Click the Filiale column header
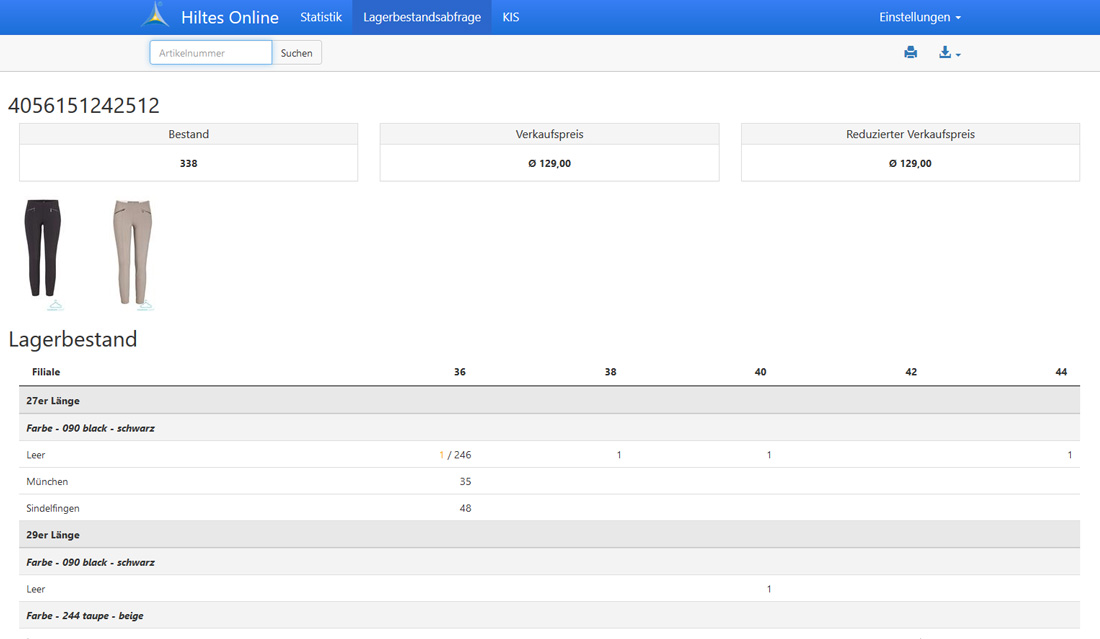Image resolution: width=1100 pixels, height=639 pixels. (46, 372)
